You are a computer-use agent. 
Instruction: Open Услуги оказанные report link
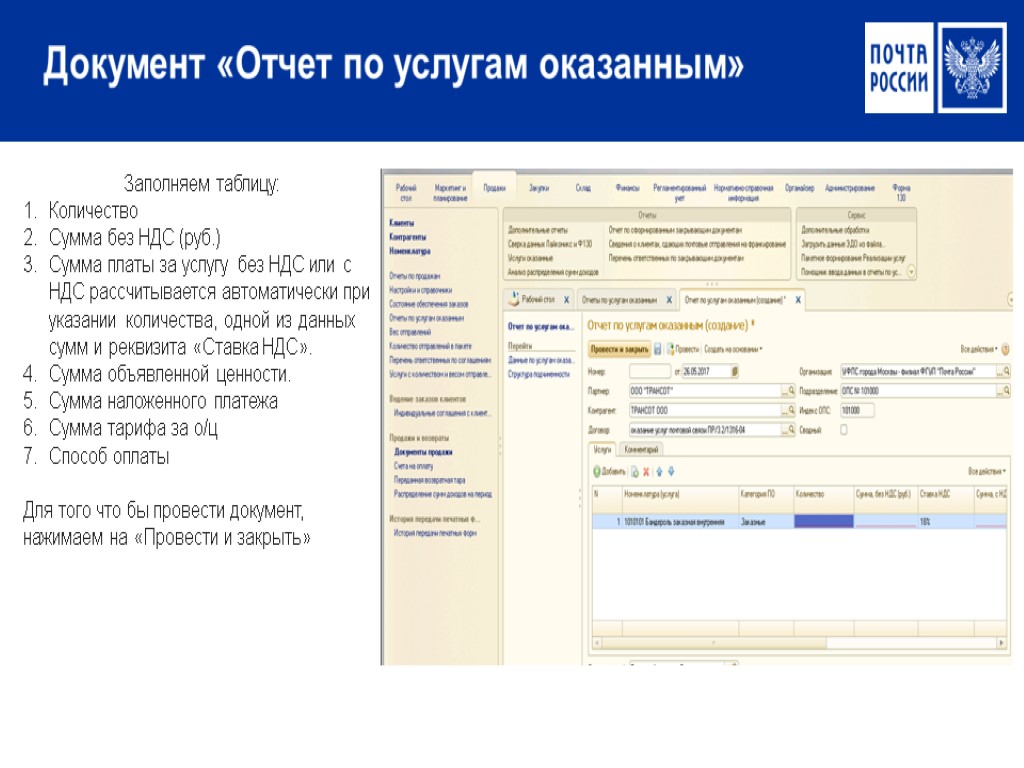tap(530, 258)
